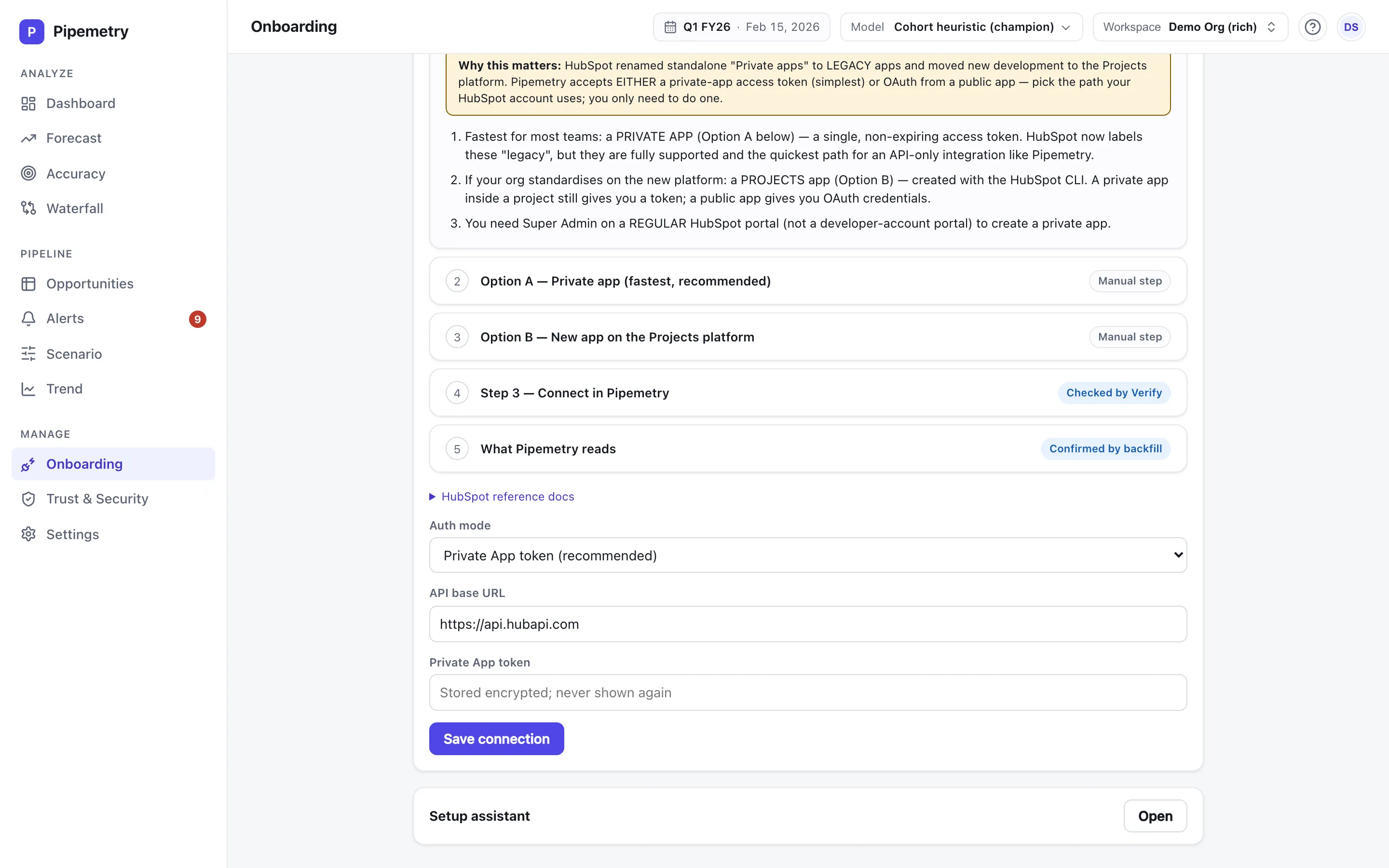The width and height of the screenshot is (1389, 868).
Task: Expand HubSpot reference docs disclosure
Action: 502,497
